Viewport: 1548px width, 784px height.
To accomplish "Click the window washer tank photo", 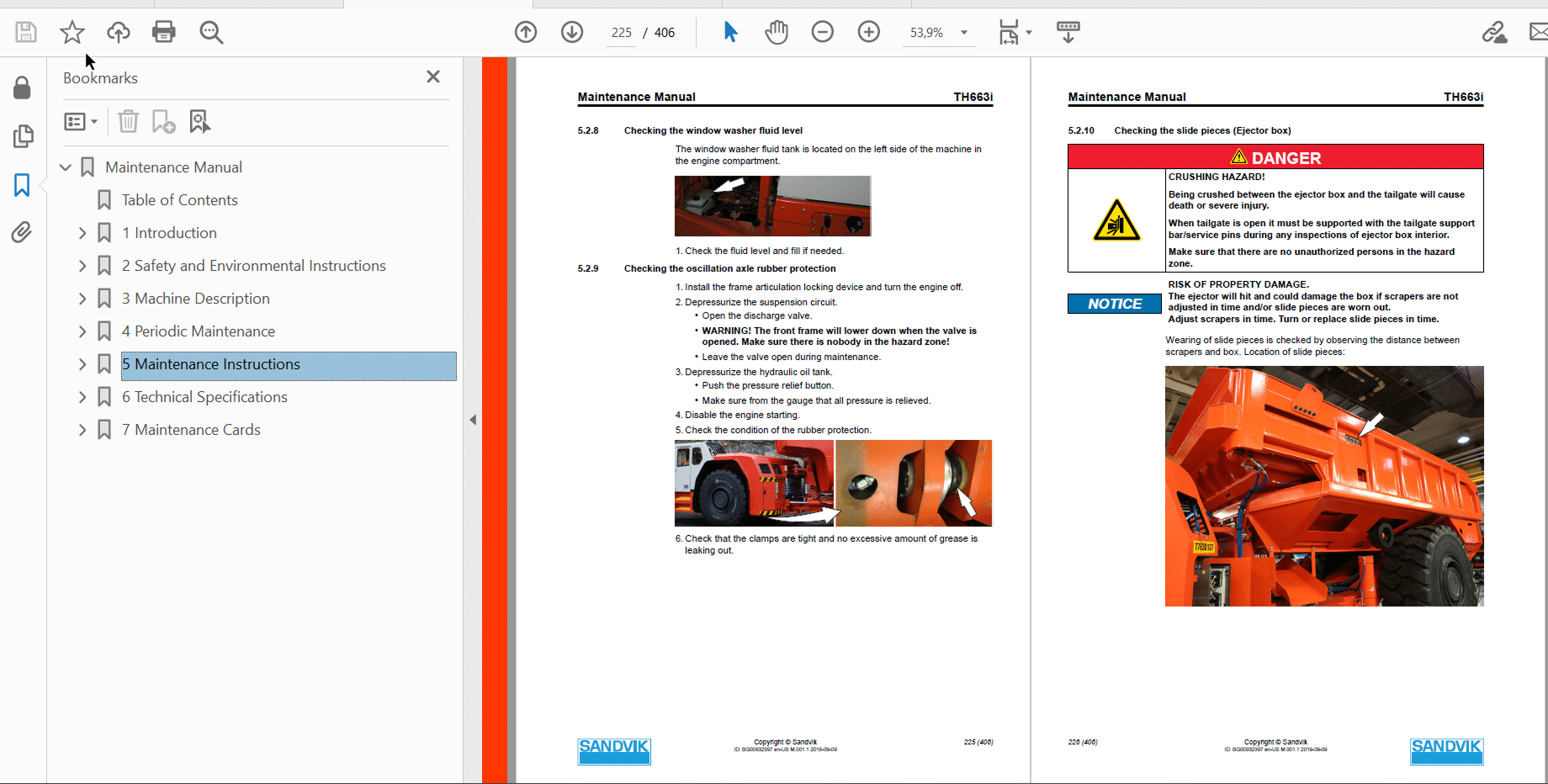I will [x=772, y=206].
